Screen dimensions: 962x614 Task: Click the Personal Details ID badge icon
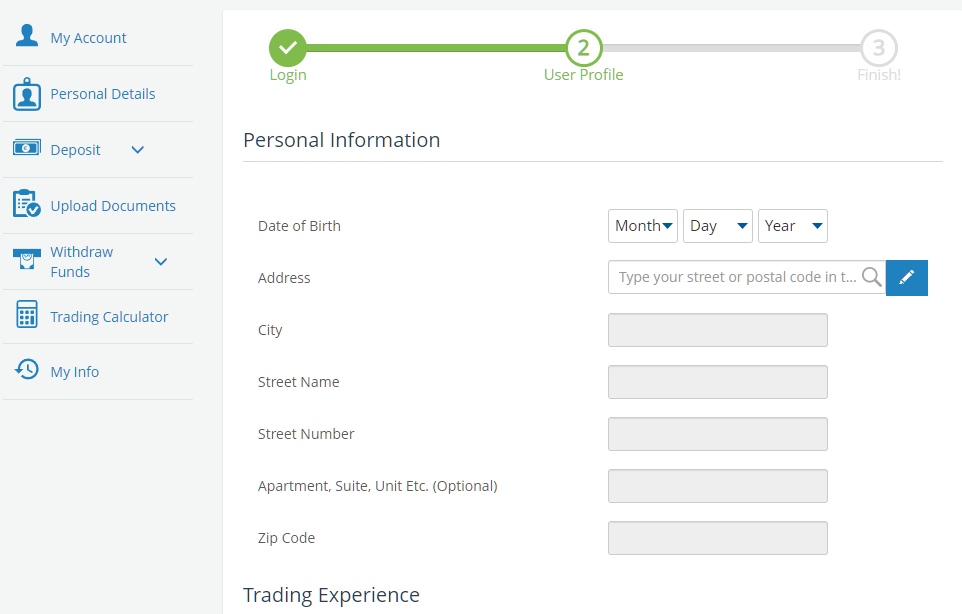(x=26, y=94)
